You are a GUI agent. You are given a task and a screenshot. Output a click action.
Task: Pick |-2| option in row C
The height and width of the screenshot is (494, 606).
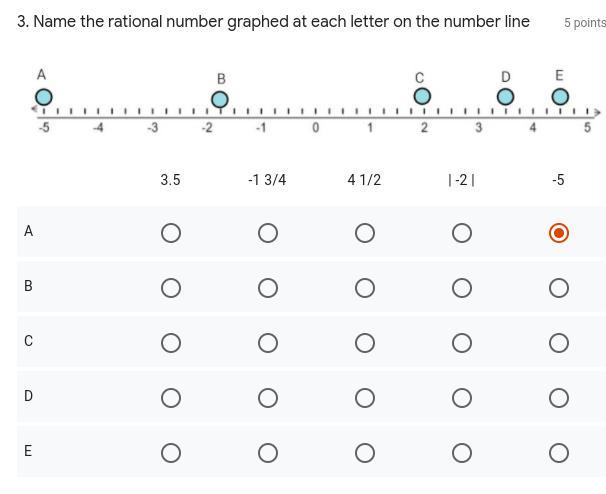coord(462,343)
